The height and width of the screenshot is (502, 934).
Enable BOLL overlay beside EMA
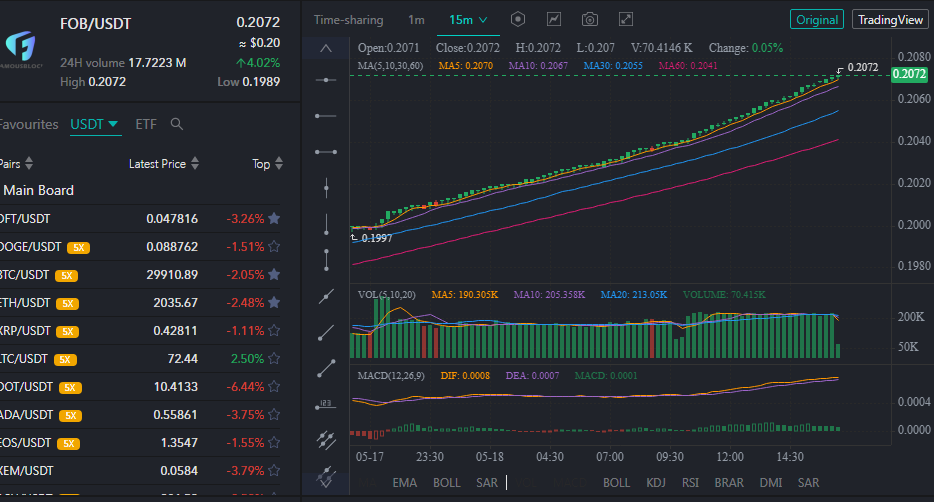click(x=447, y=482)
